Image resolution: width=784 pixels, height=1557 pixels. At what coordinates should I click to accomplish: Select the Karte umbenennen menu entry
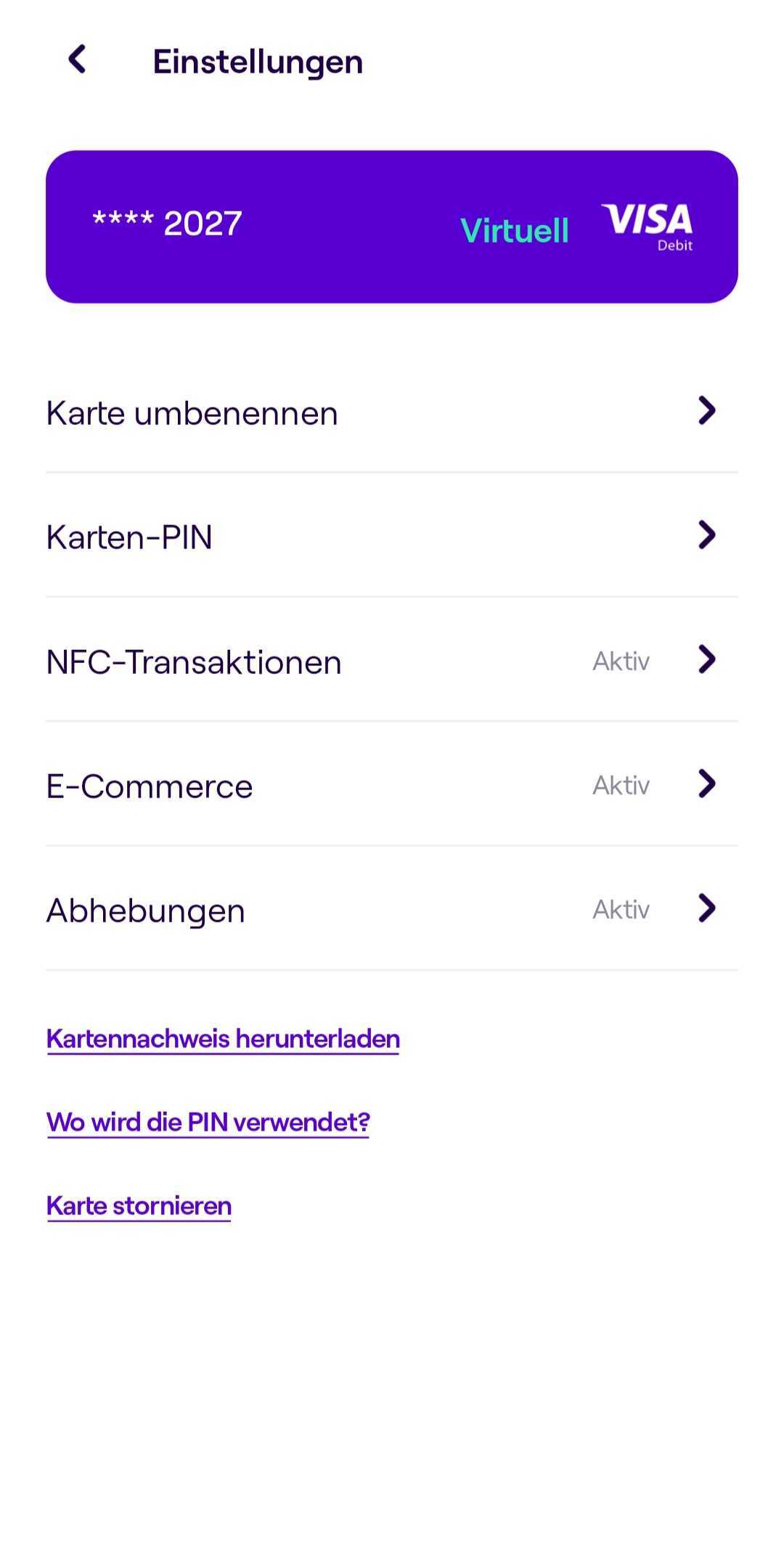(392, 412)
